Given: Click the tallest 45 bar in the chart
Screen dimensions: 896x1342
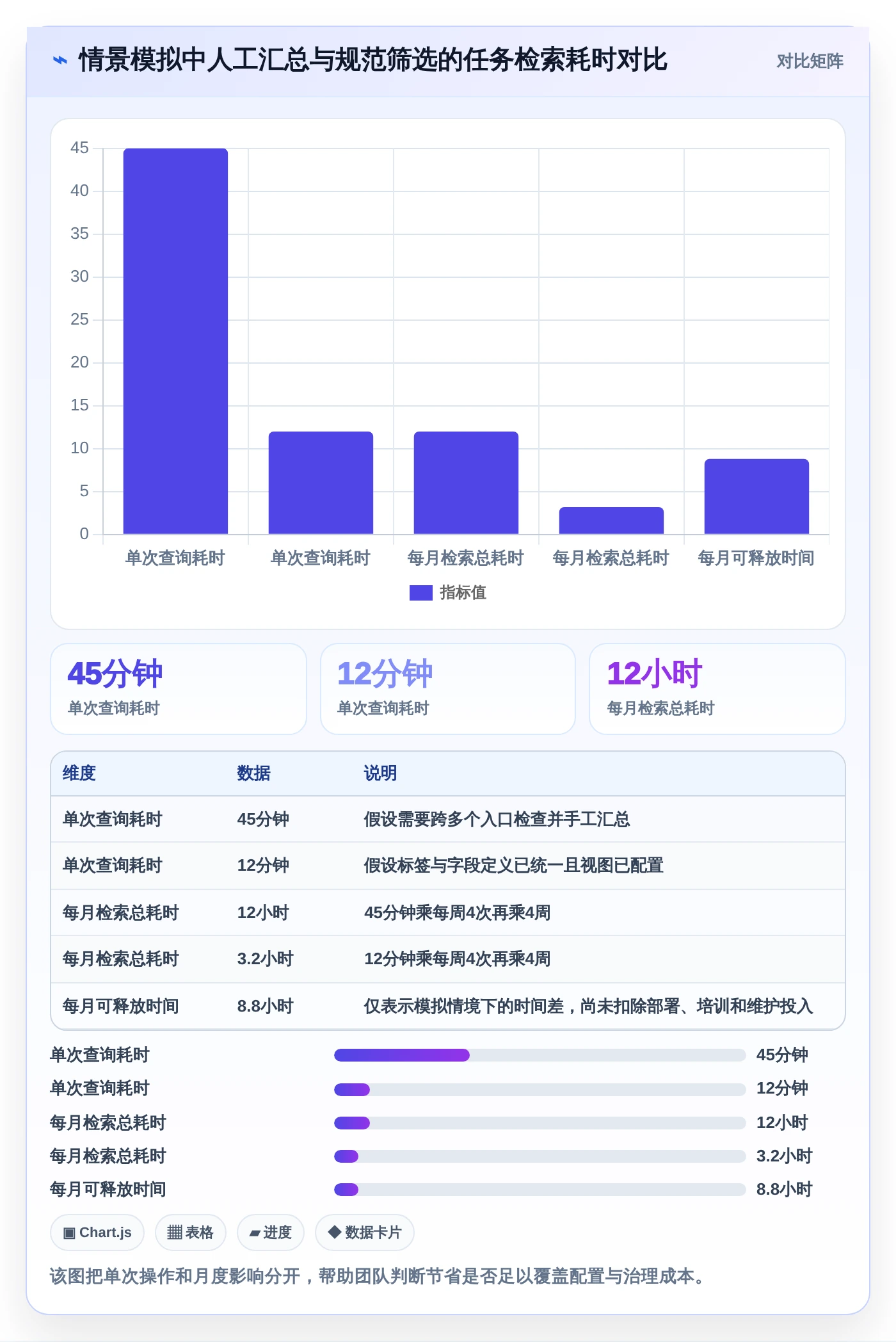Looking at the screenshot, I should 175,341.
